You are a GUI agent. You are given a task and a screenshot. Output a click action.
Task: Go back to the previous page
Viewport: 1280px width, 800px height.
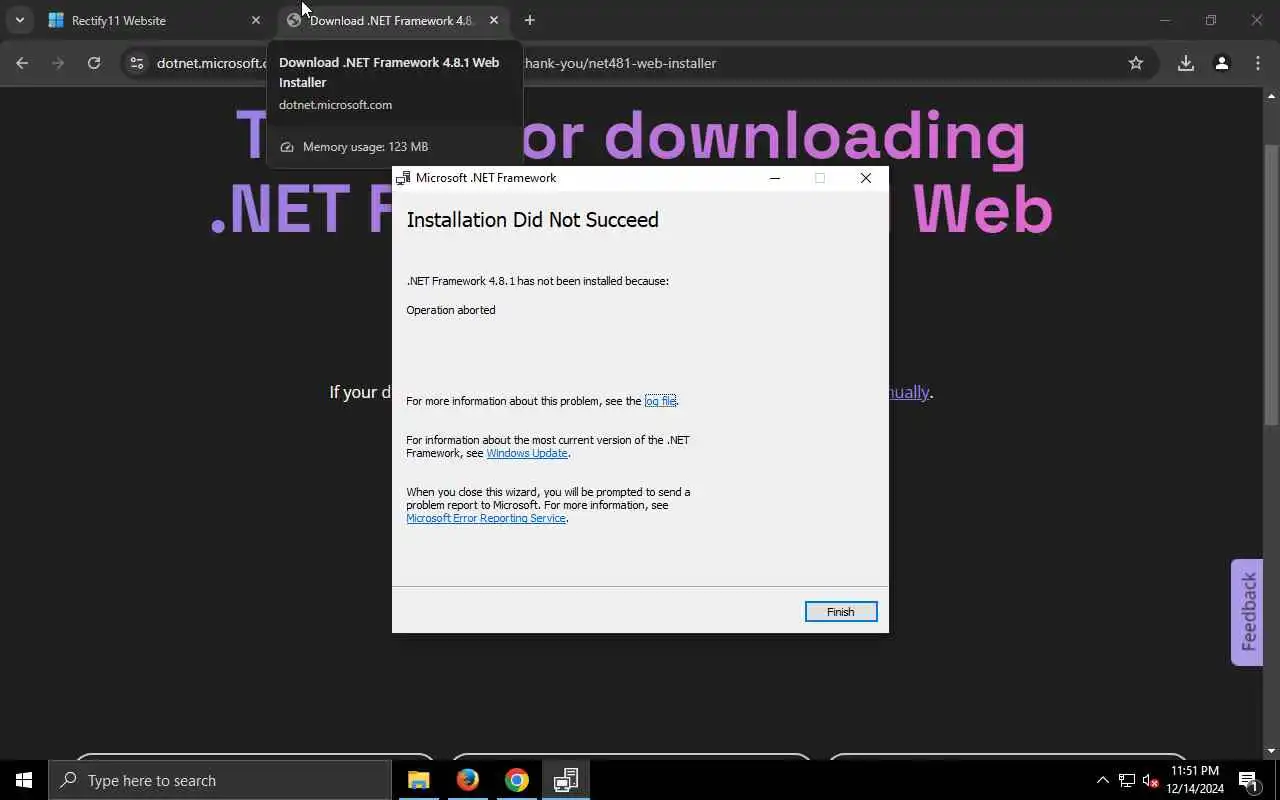tap(22, 63)
